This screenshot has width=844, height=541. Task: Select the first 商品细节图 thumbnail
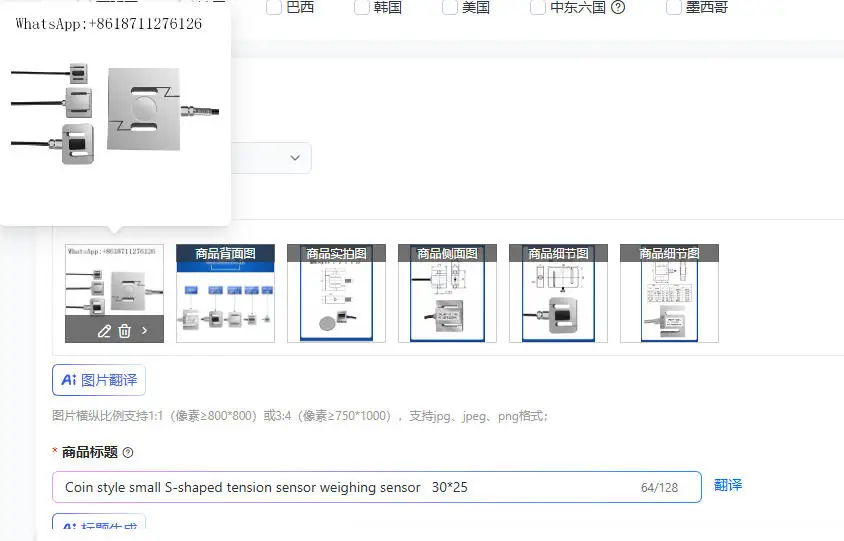point(558,293)
